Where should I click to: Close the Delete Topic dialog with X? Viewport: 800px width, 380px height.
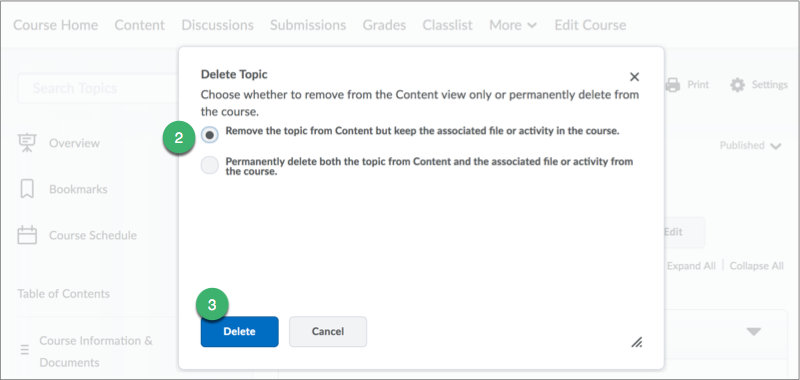point(634,77)
